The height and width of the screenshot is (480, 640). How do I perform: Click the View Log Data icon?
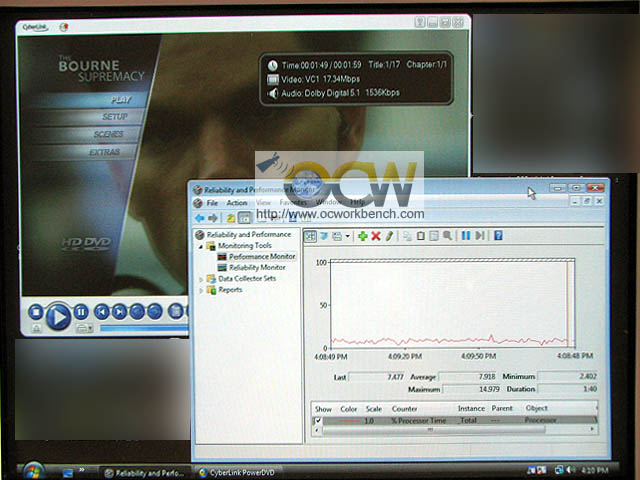click(x=324, y=236)
